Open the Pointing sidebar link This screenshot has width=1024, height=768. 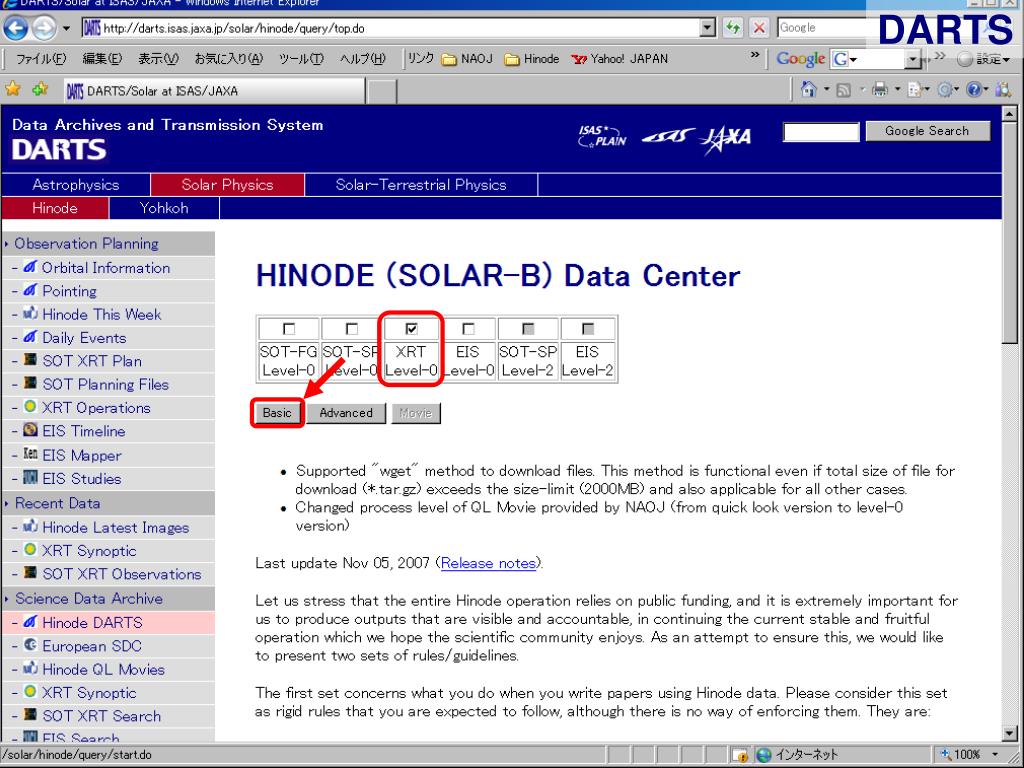pyautogui.click(x=69, y=291)
